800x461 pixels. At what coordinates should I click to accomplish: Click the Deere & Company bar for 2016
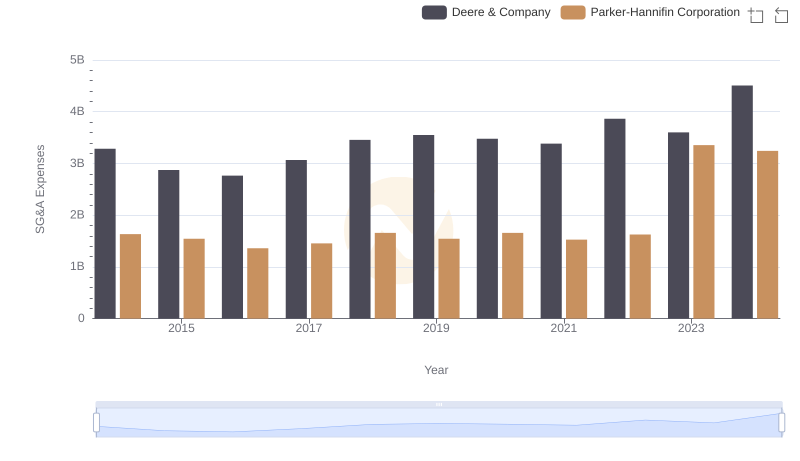pos(233,247)
